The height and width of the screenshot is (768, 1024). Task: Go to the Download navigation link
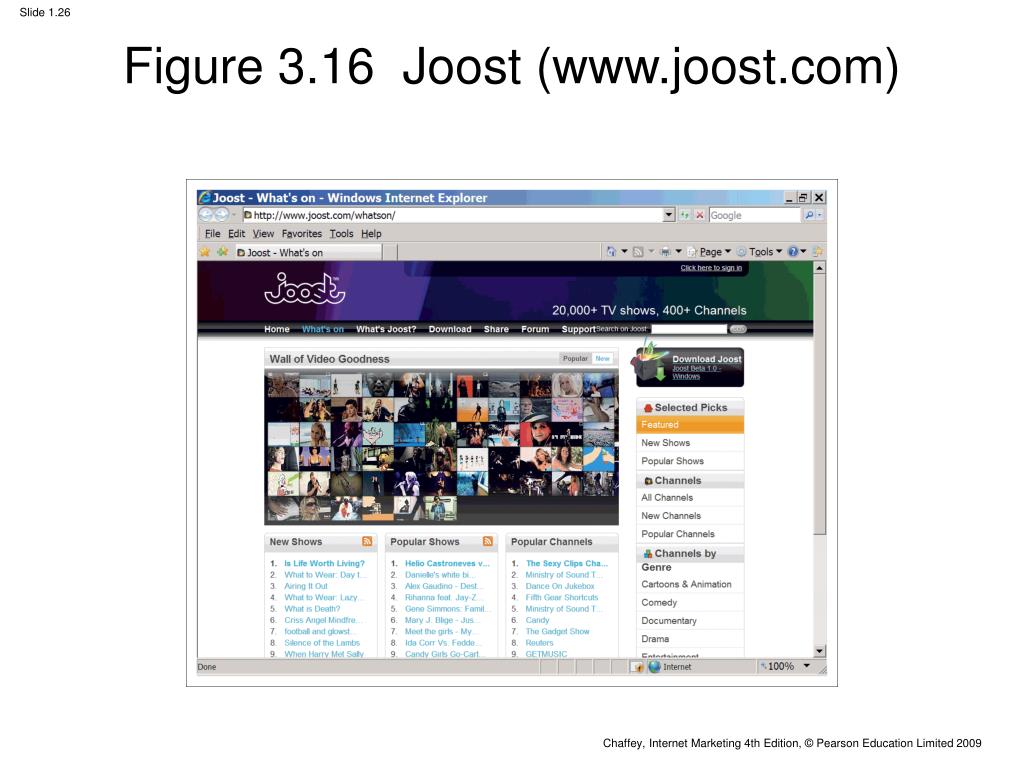point(450,329)
